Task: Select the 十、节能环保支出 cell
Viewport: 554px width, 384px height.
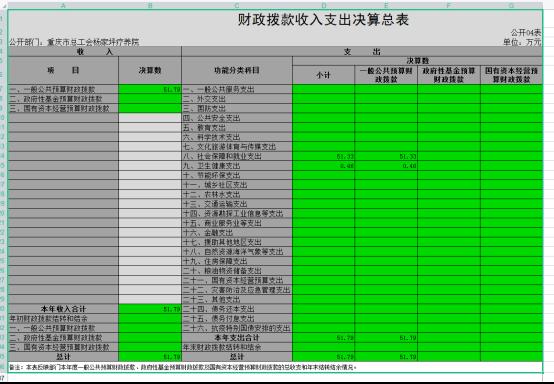Action: 237,175
